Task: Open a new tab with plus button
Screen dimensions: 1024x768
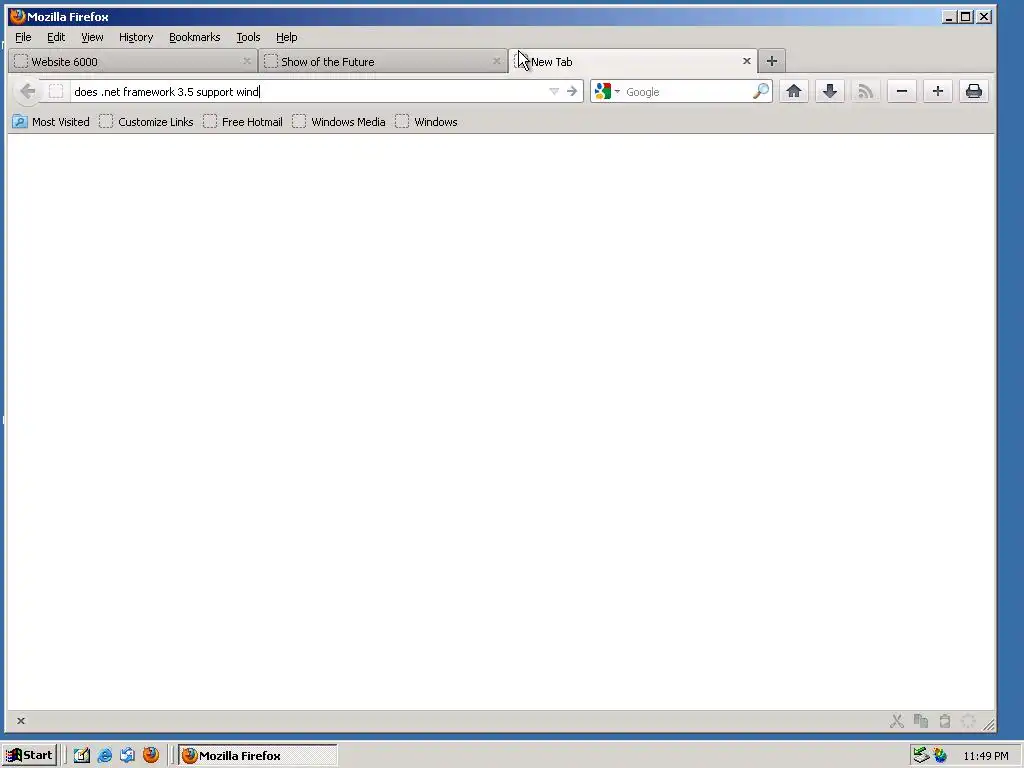Action: [771, 61]
